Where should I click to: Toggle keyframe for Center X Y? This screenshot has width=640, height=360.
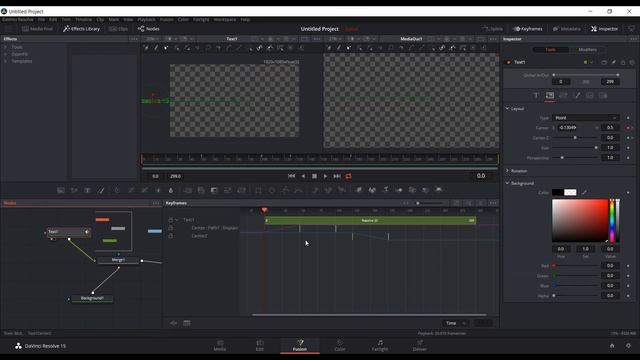point(628,128)
